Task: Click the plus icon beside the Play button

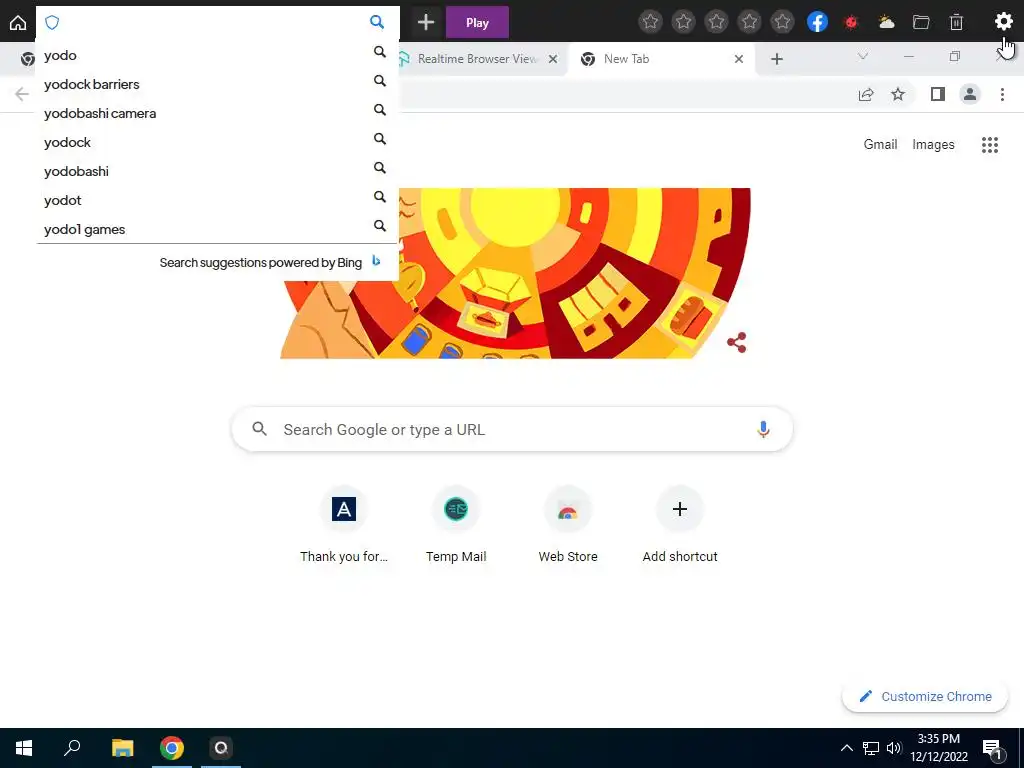Action: tap(426, 22)
